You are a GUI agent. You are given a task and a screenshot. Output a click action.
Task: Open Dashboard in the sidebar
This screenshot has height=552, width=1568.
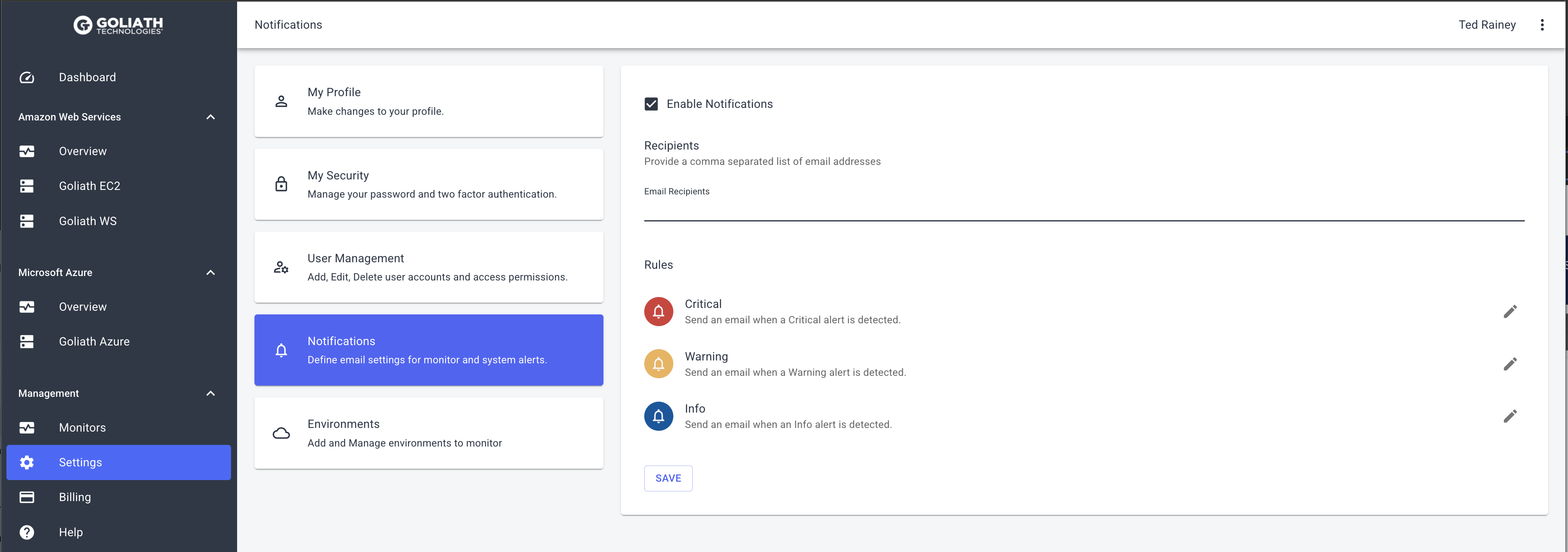(x=119, y=77)
